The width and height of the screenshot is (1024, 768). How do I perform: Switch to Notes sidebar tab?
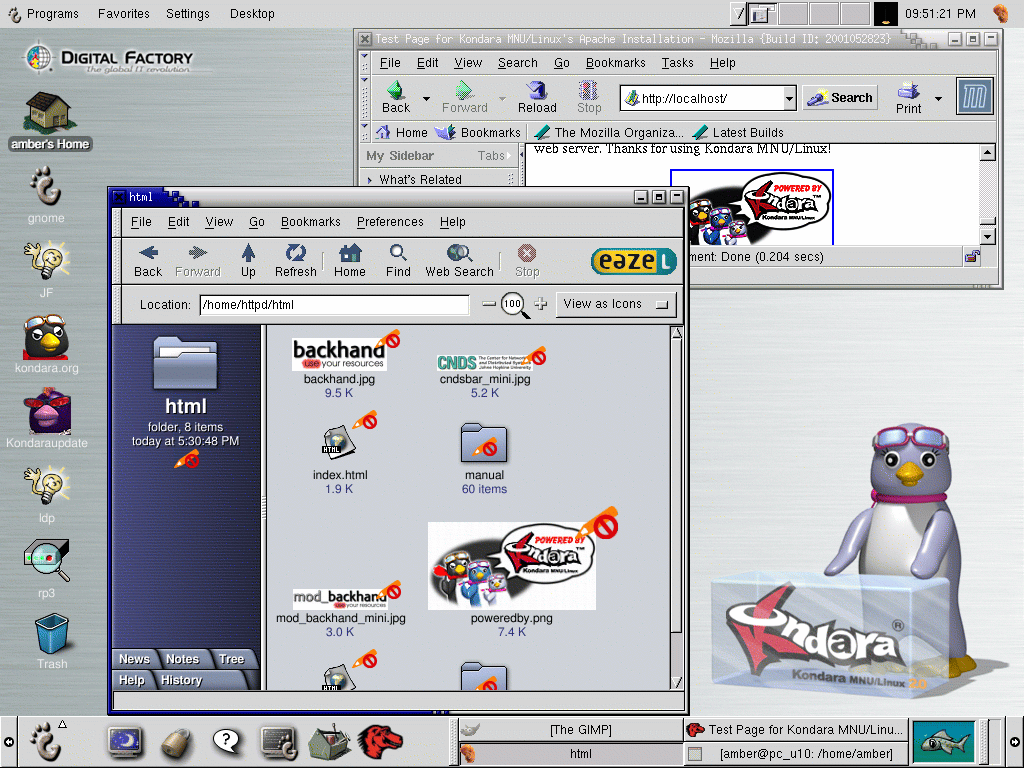[182, 659]
